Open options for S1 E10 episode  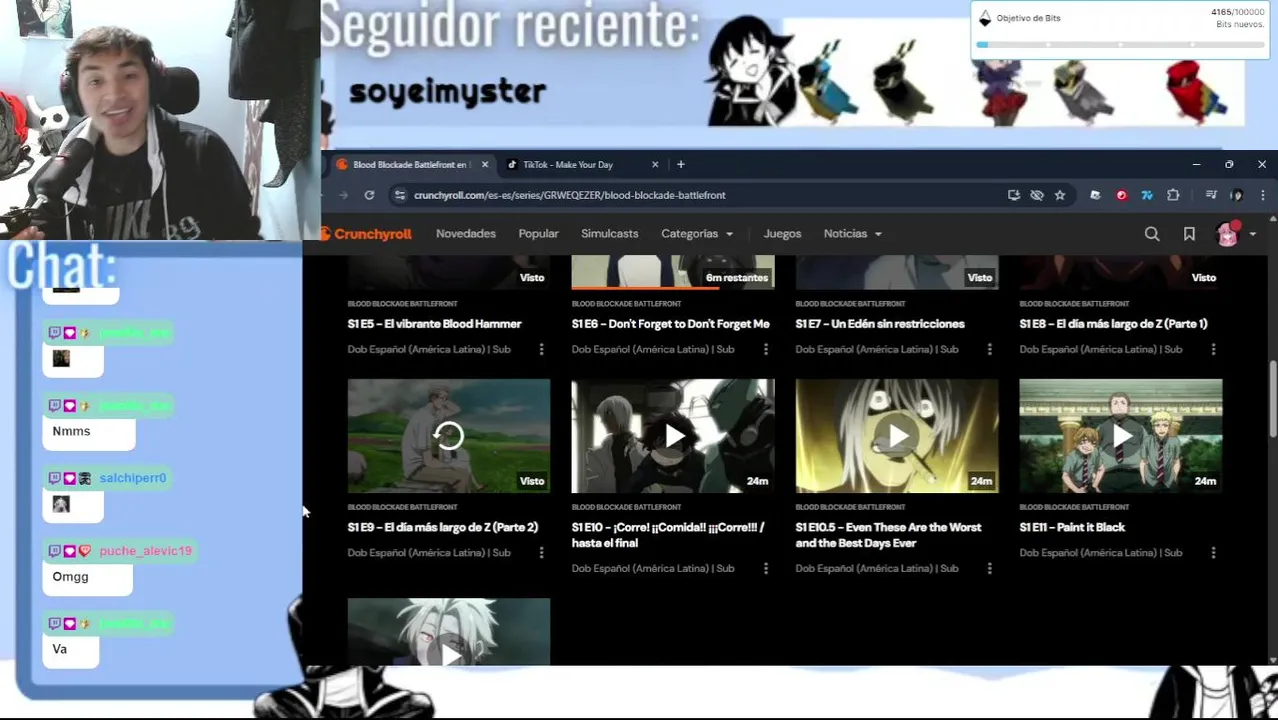[x=765, y=568]
